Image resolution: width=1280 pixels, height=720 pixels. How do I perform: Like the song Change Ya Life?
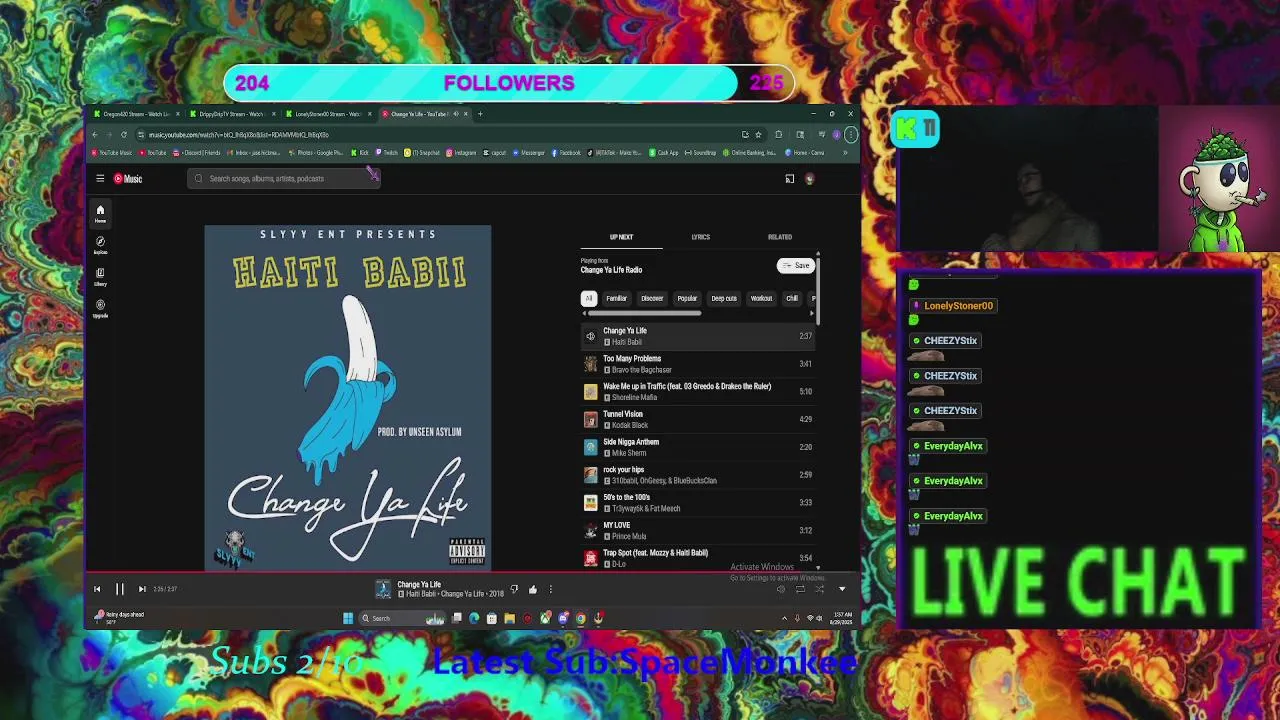[532, 590]
